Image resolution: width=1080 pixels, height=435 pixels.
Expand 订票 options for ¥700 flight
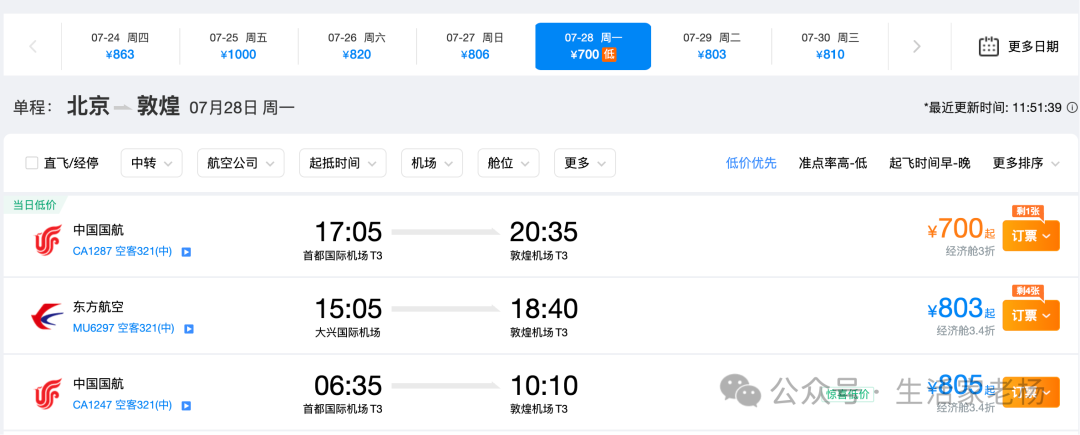coord(1030,235)
